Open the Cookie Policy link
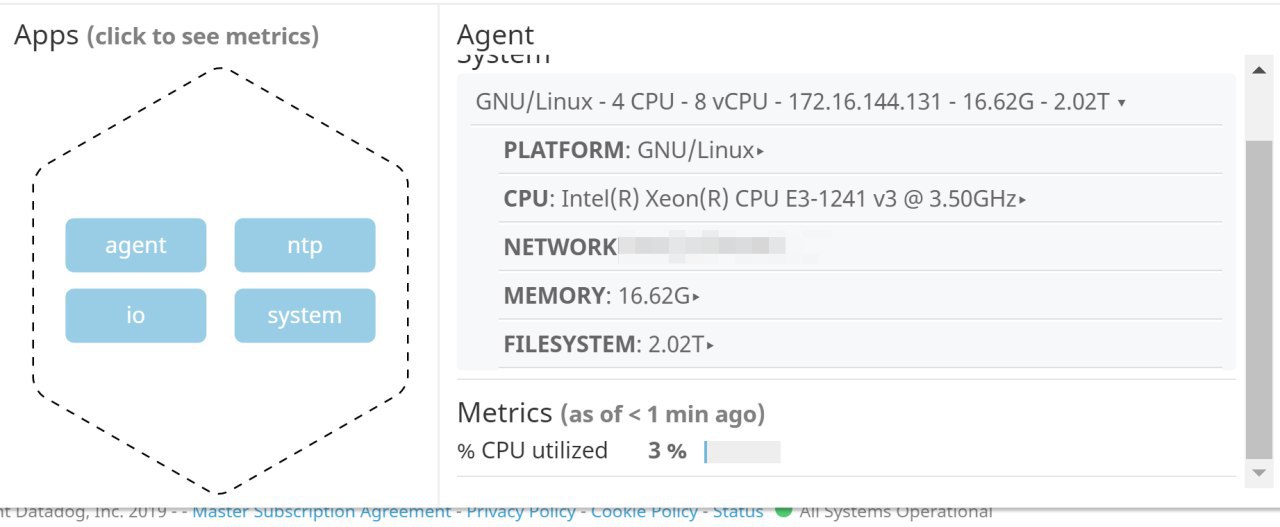Viewport: 1280px width, 527px height. (x=644, y=512)
